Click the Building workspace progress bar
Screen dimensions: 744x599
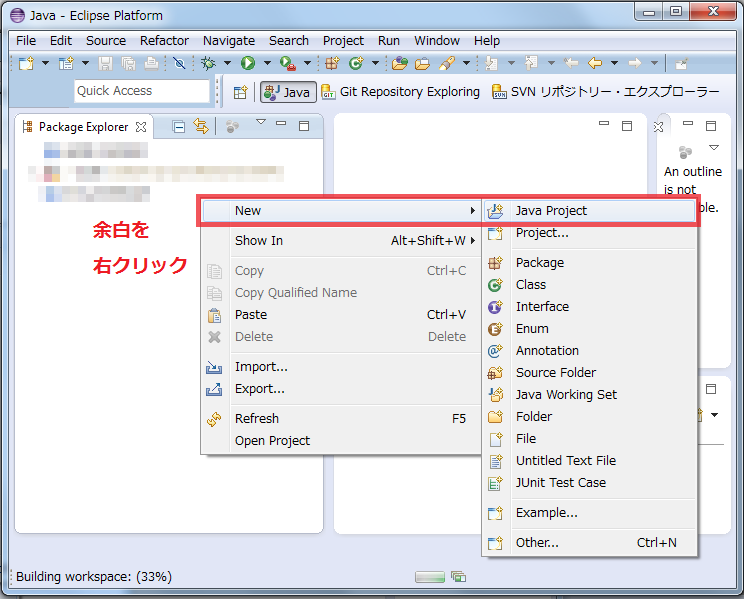click(x=430, y=577)
